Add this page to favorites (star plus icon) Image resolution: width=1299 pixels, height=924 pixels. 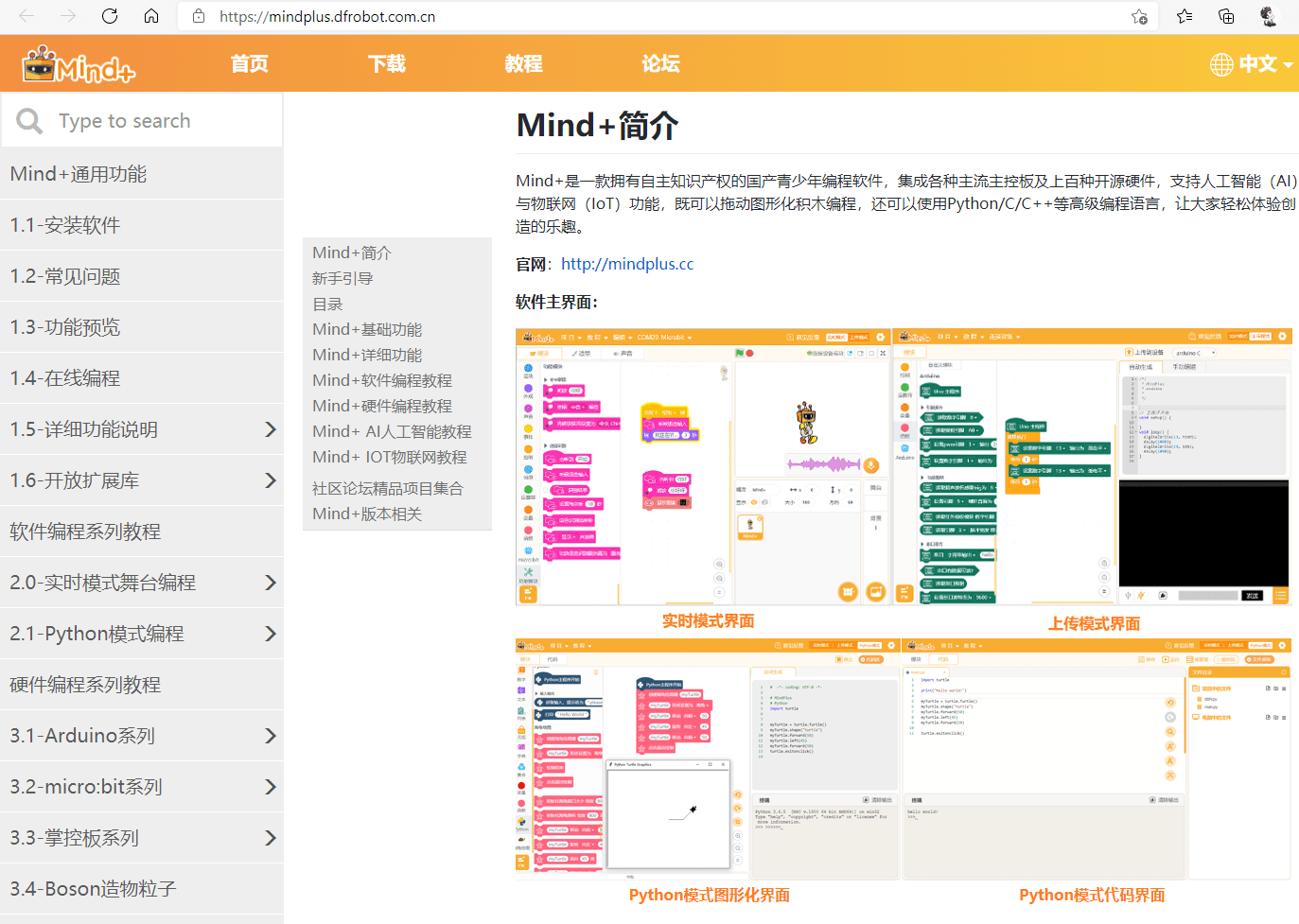pos(1140,16)
